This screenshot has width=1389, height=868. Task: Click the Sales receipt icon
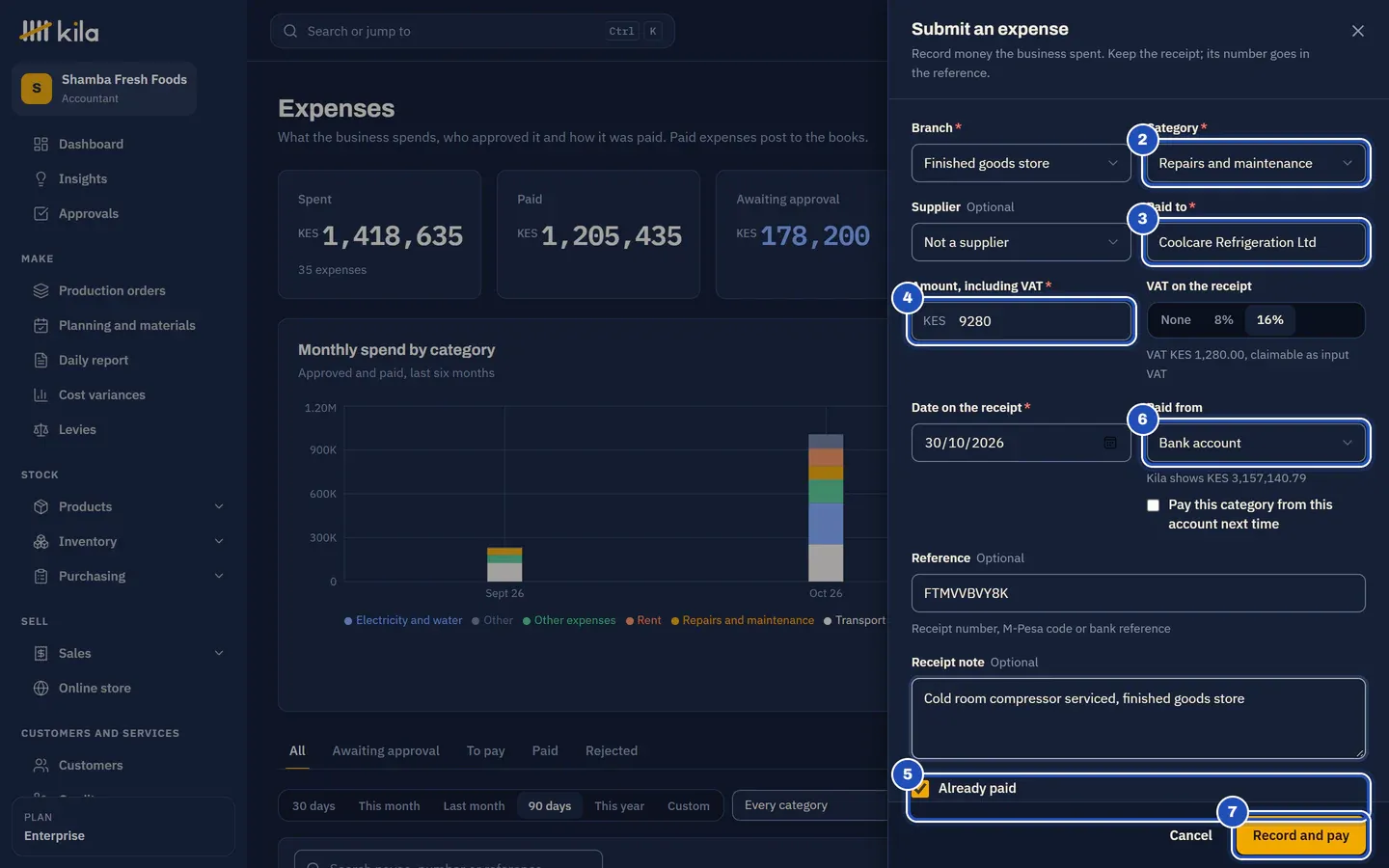coord(41,653)
